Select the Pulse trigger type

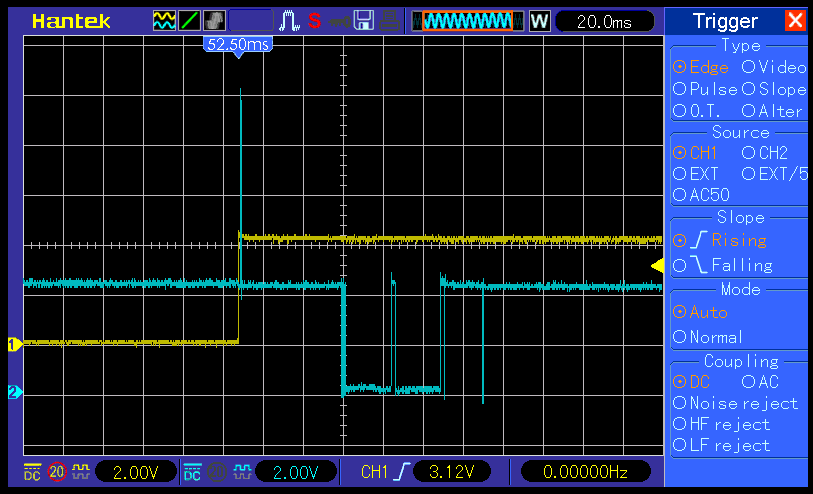coord(705,89)
